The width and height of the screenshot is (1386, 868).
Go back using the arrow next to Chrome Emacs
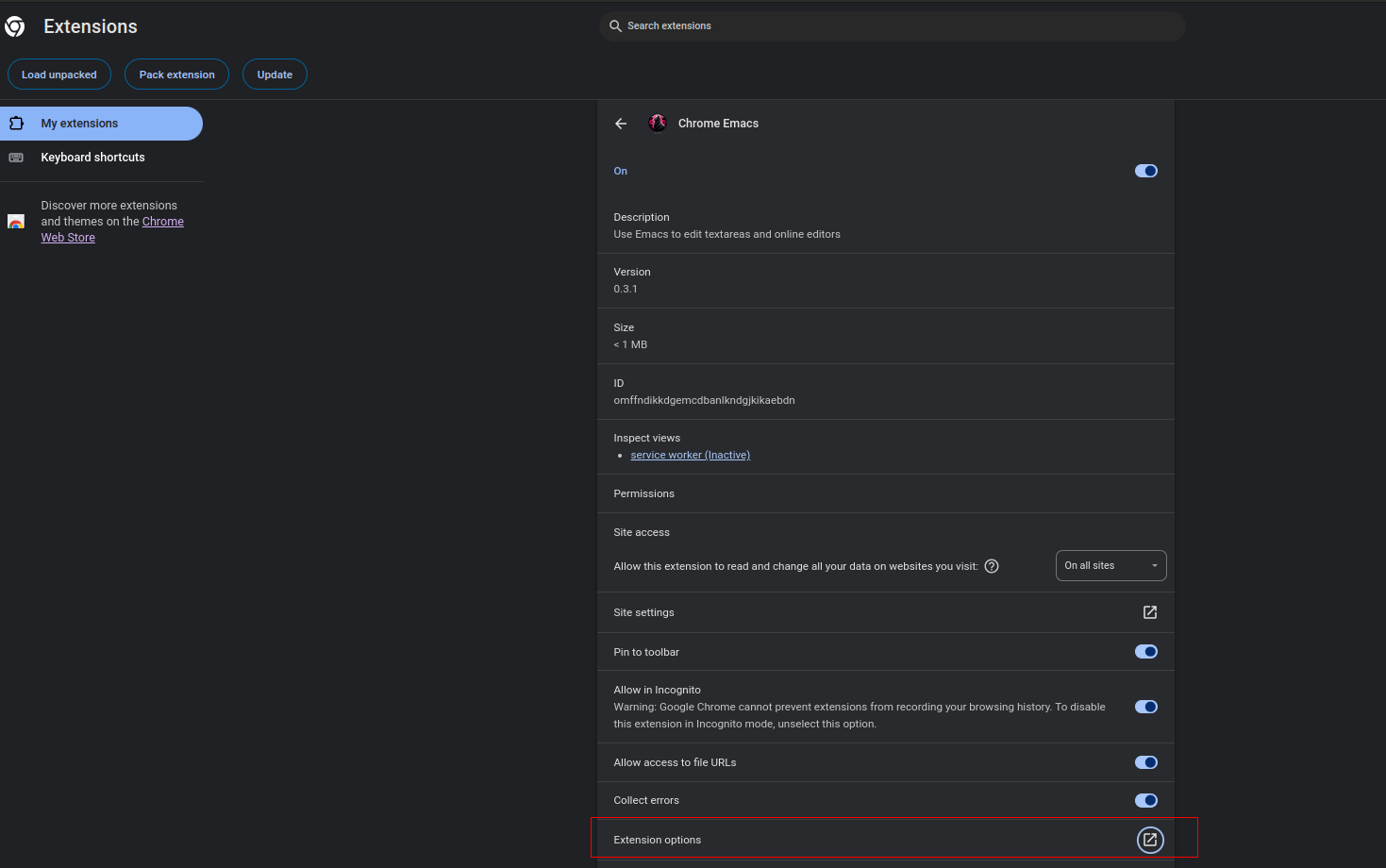coord(621,124)
